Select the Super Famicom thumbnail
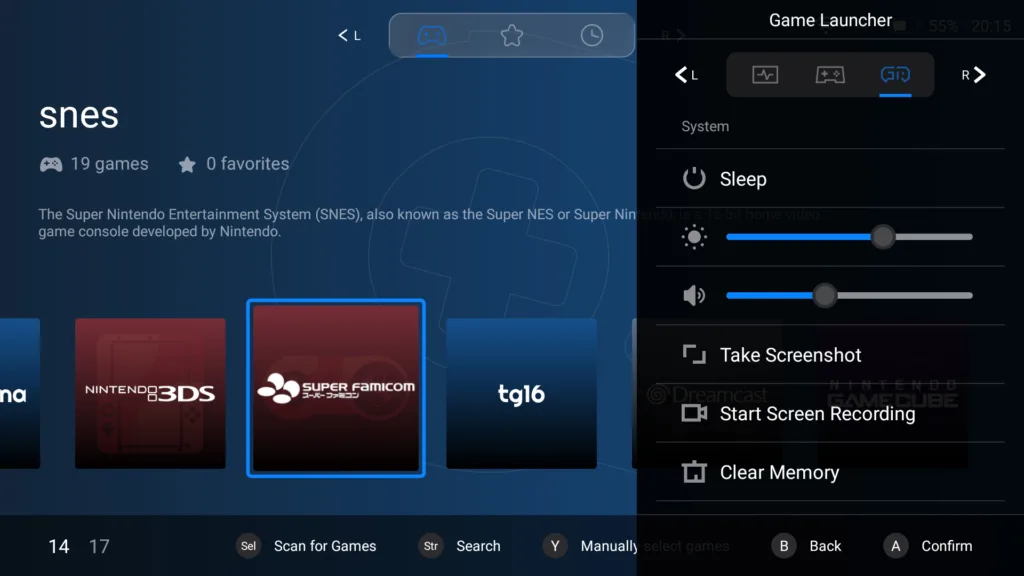This screenshot has width=1024, height=576. click(x=336, y=389)
